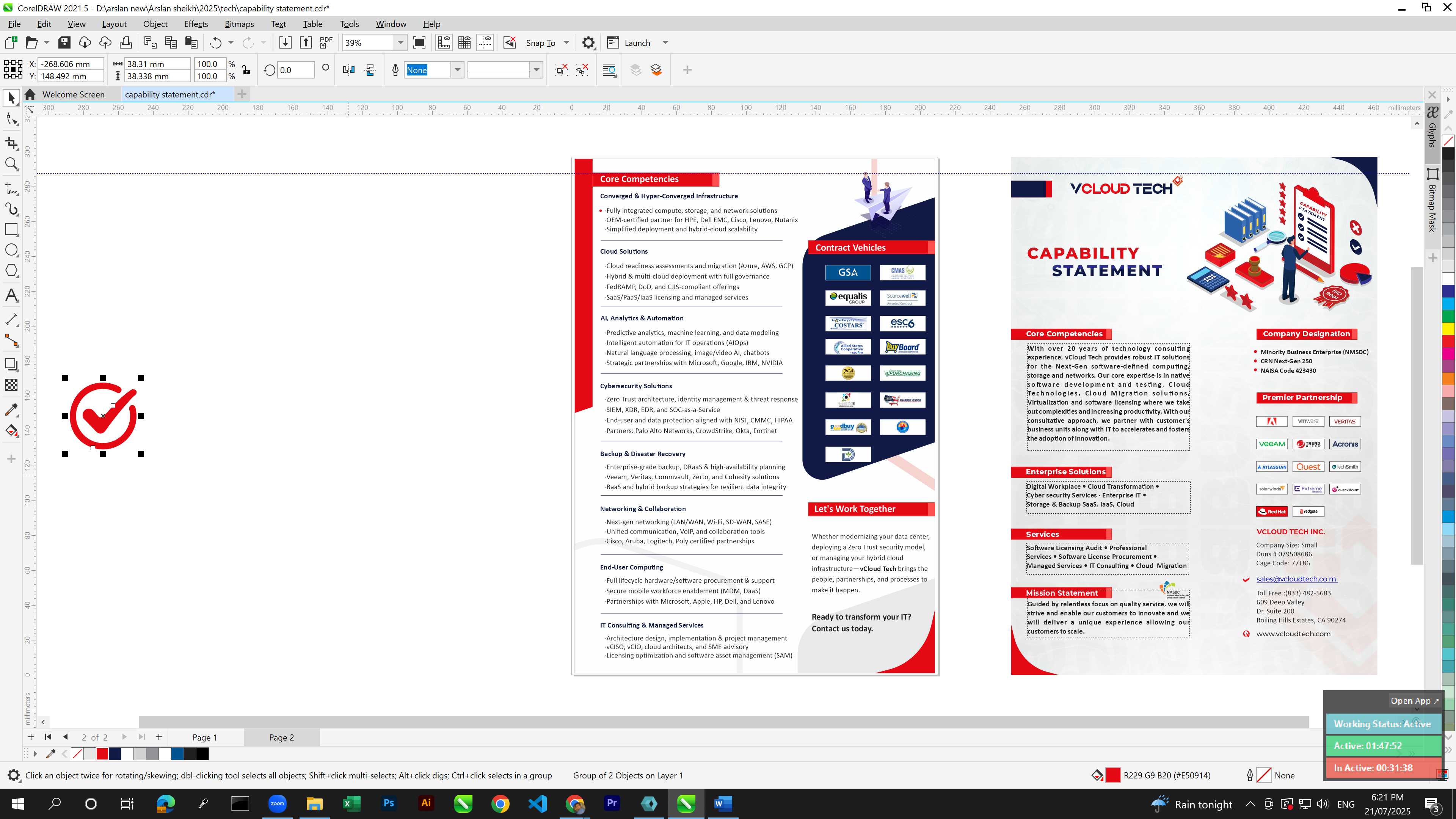Open the File menu
This screenshot has width=1456, height=819.
click(x=15, y=24)
